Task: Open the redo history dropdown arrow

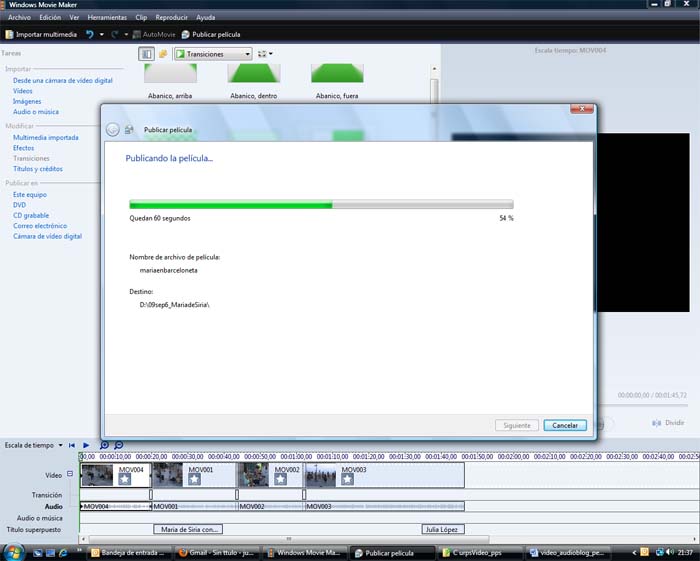Action: click(126, 34)
